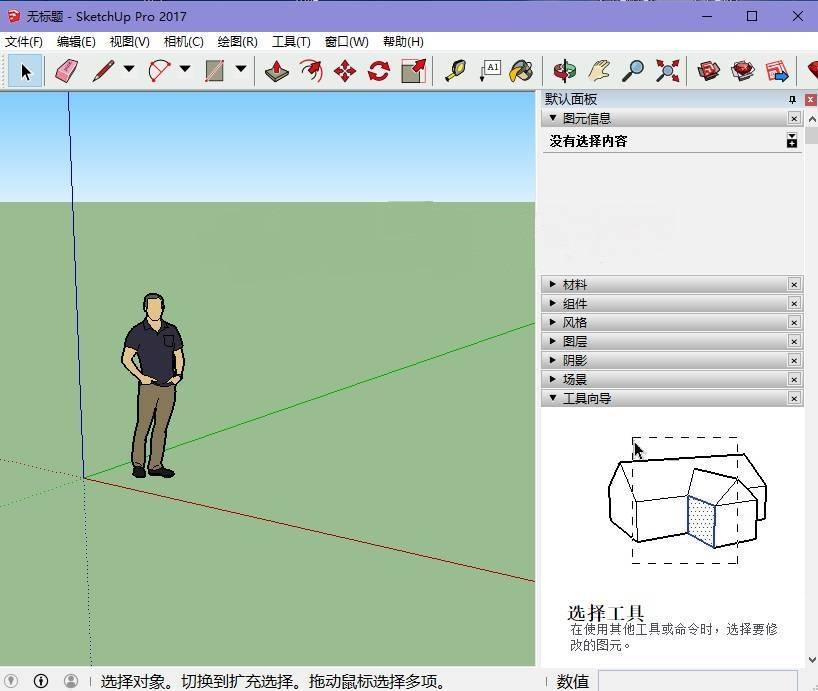Close the 阴影 panel
The height and width of the screenshot is (691, 818).
794,361
